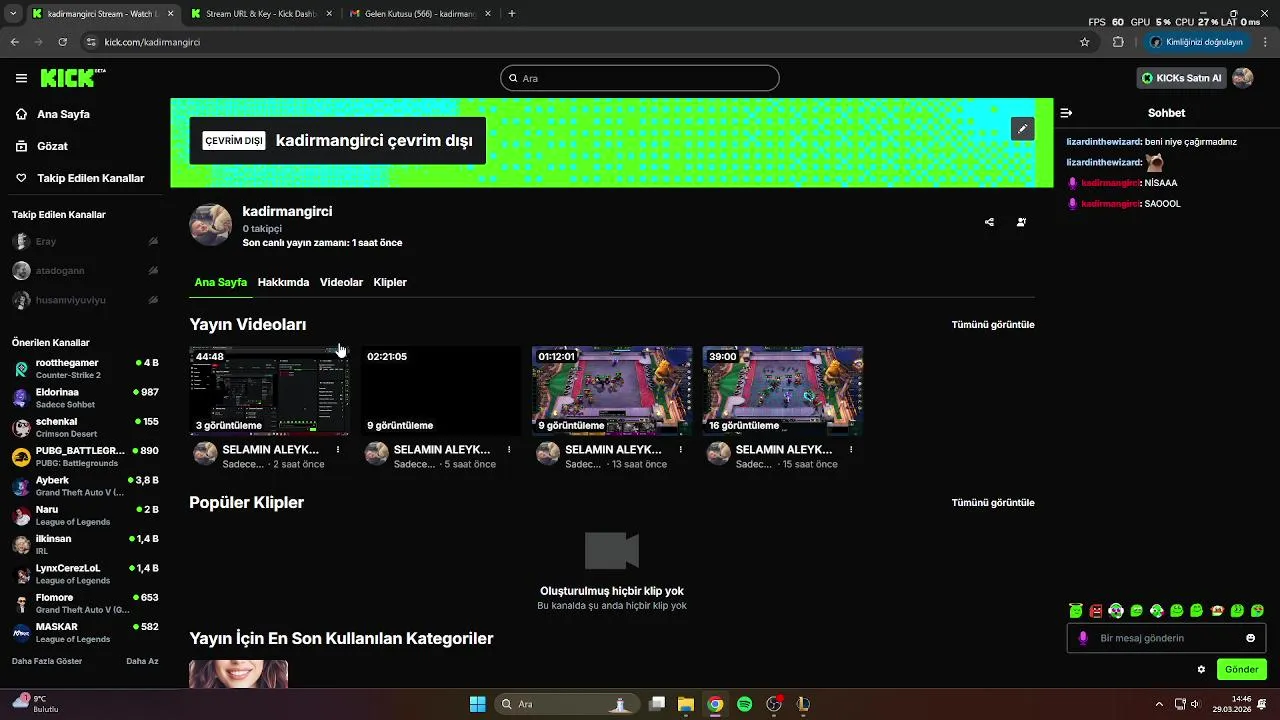The image size is (1280, 720).
Task: Open recommended channel Naru
Action: 85,516
